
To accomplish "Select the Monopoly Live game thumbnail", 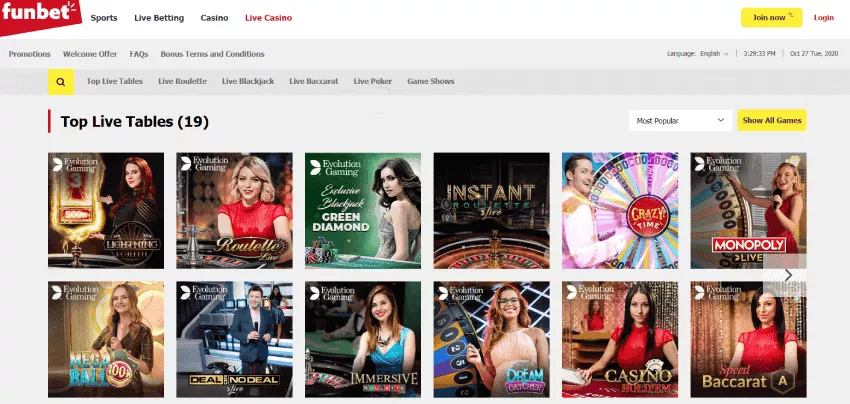I will (748, 210).
